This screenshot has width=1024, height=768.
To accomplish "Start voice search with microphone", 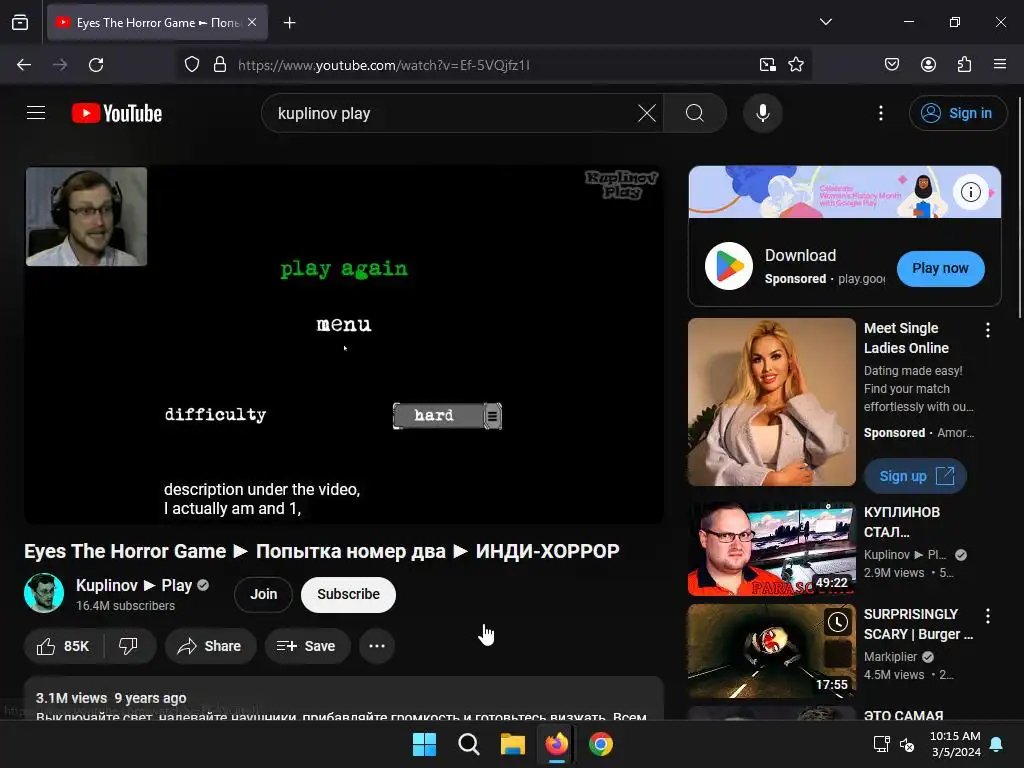I will click(x=762, y=113).
